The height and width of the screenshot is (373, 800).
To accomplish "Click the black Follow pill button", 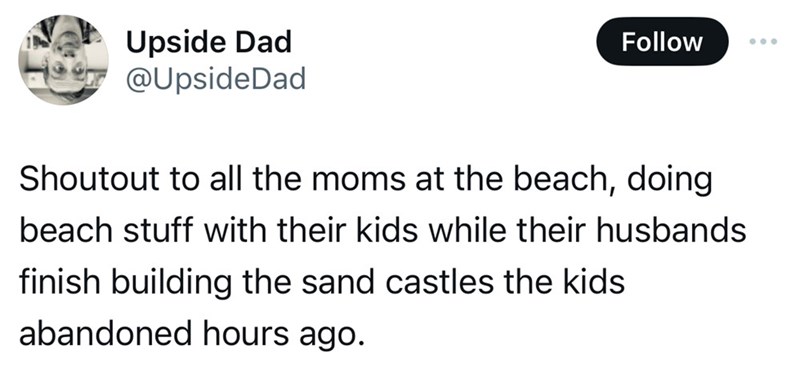I will (x=662, y=42).
